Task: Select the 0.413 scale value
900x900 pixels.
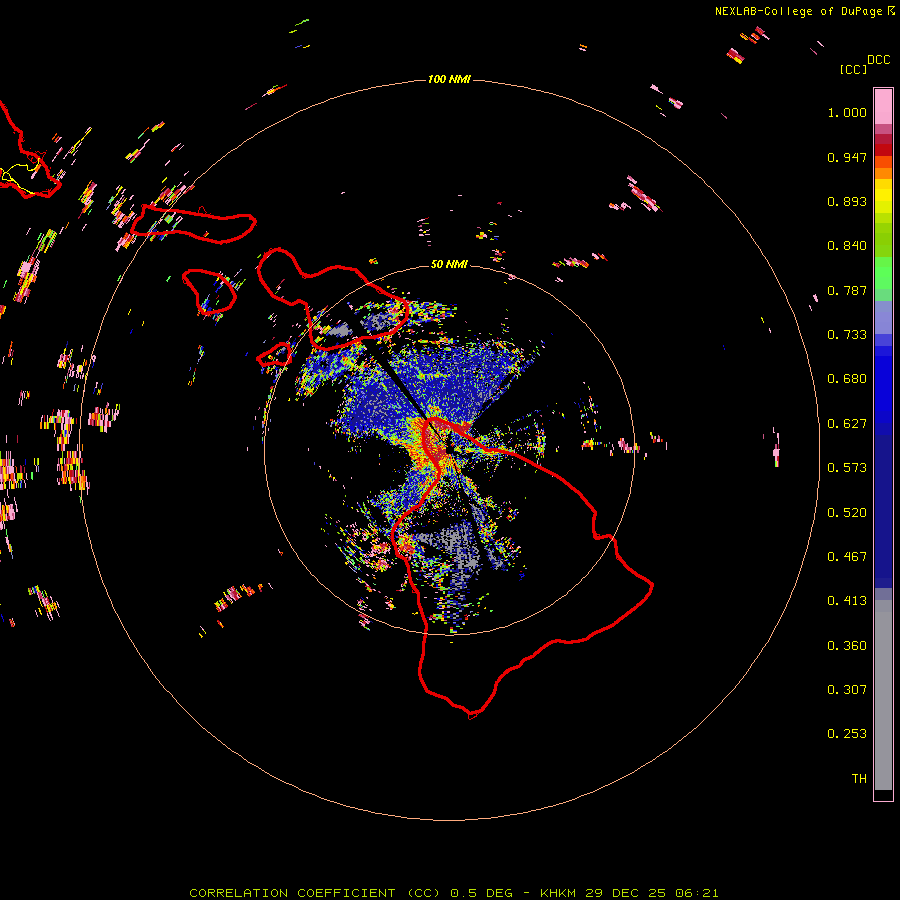Action: coord(847,601)
